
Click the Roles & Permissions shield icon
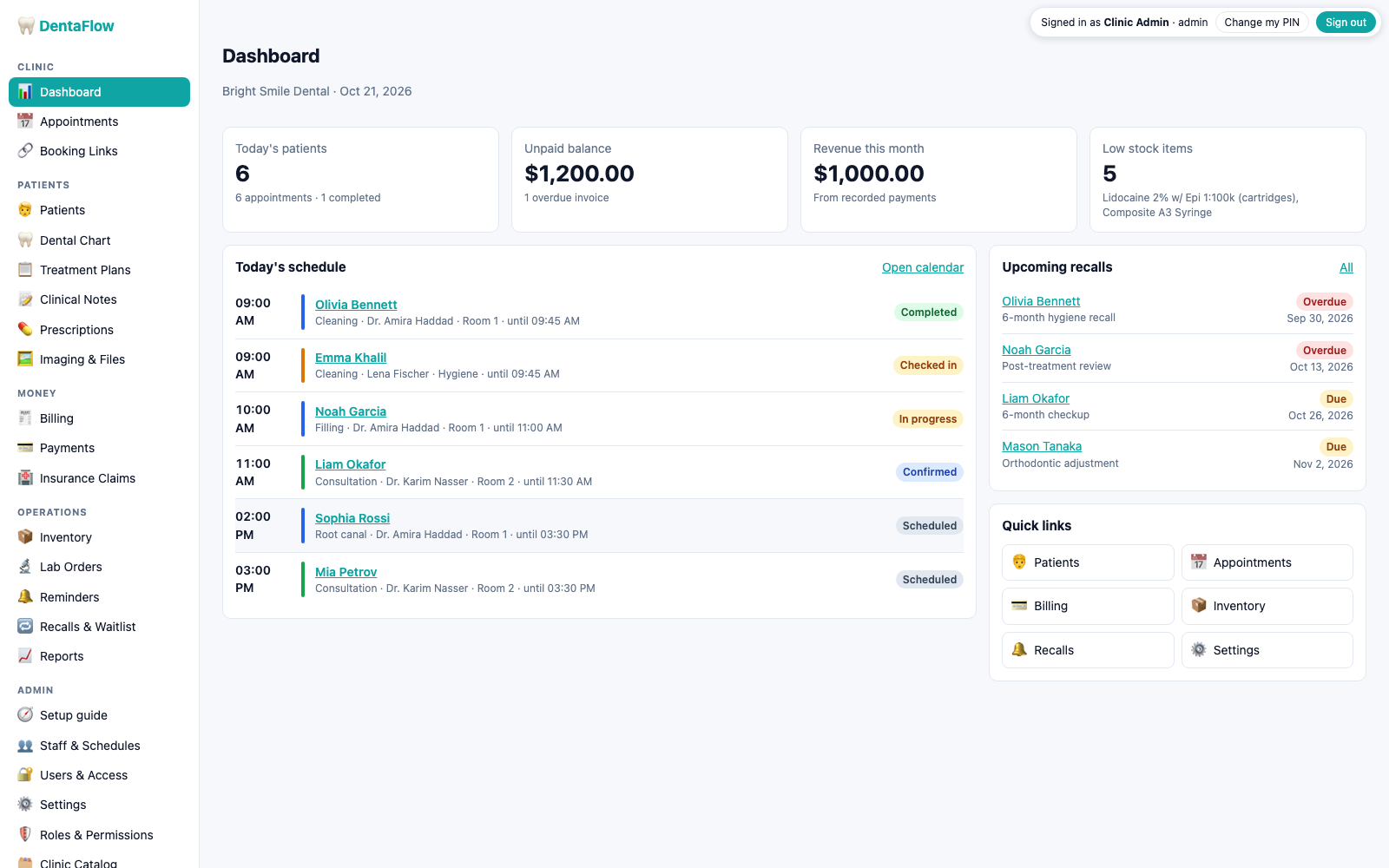25,835
